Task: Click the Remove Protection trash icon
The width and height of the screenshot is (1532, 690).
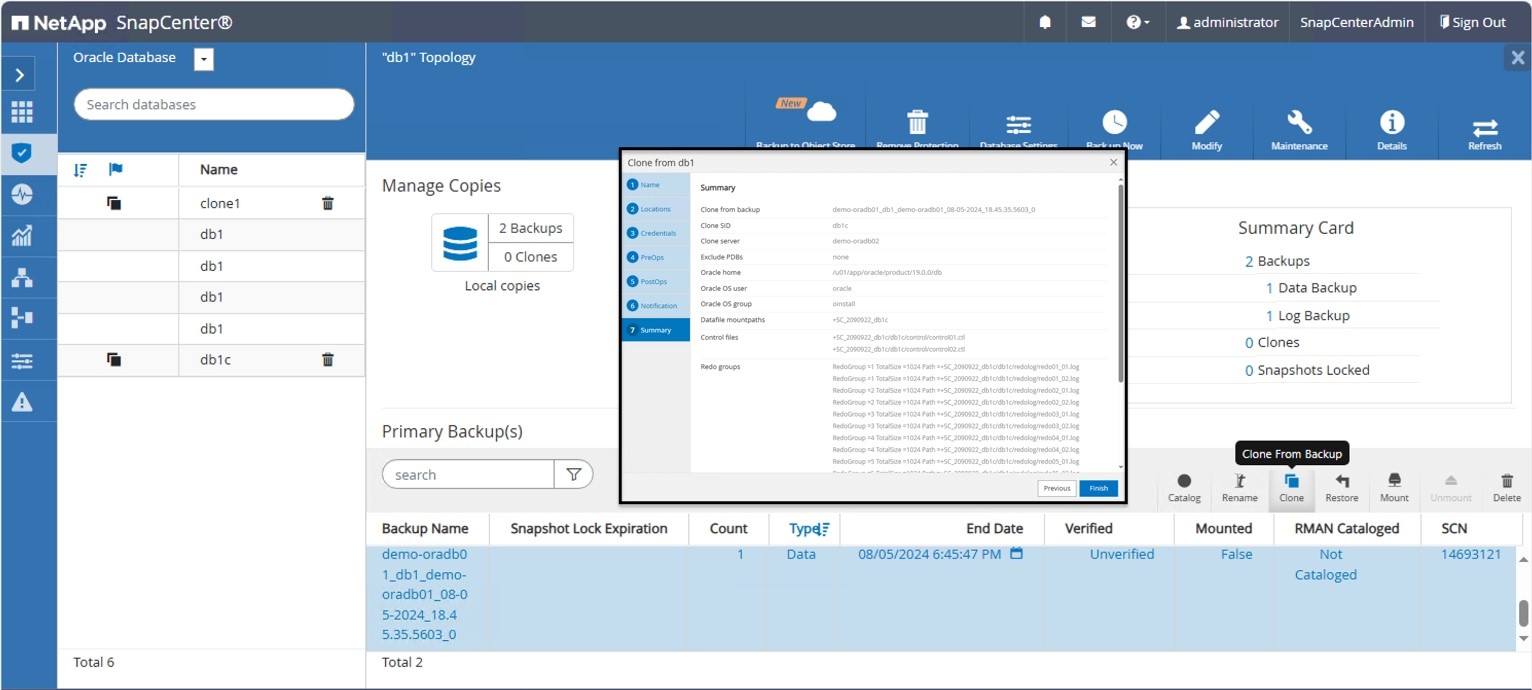Action: (x=917, y=122)
